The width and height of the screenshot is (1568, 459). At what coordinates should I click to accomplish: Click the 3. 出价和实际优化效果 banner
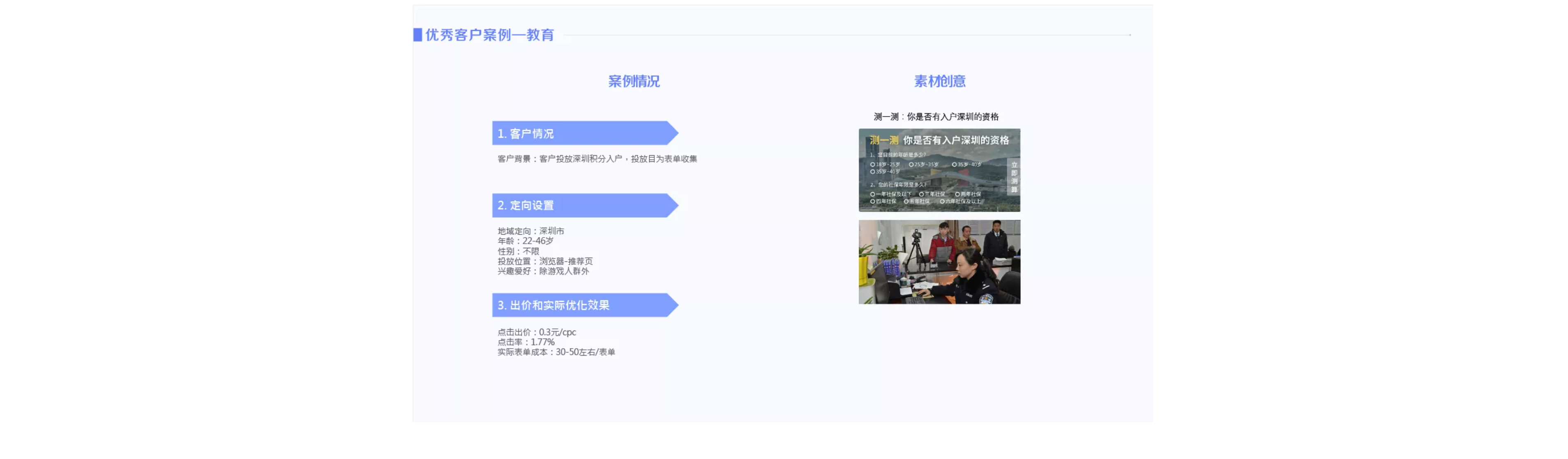tap(585, 305)
